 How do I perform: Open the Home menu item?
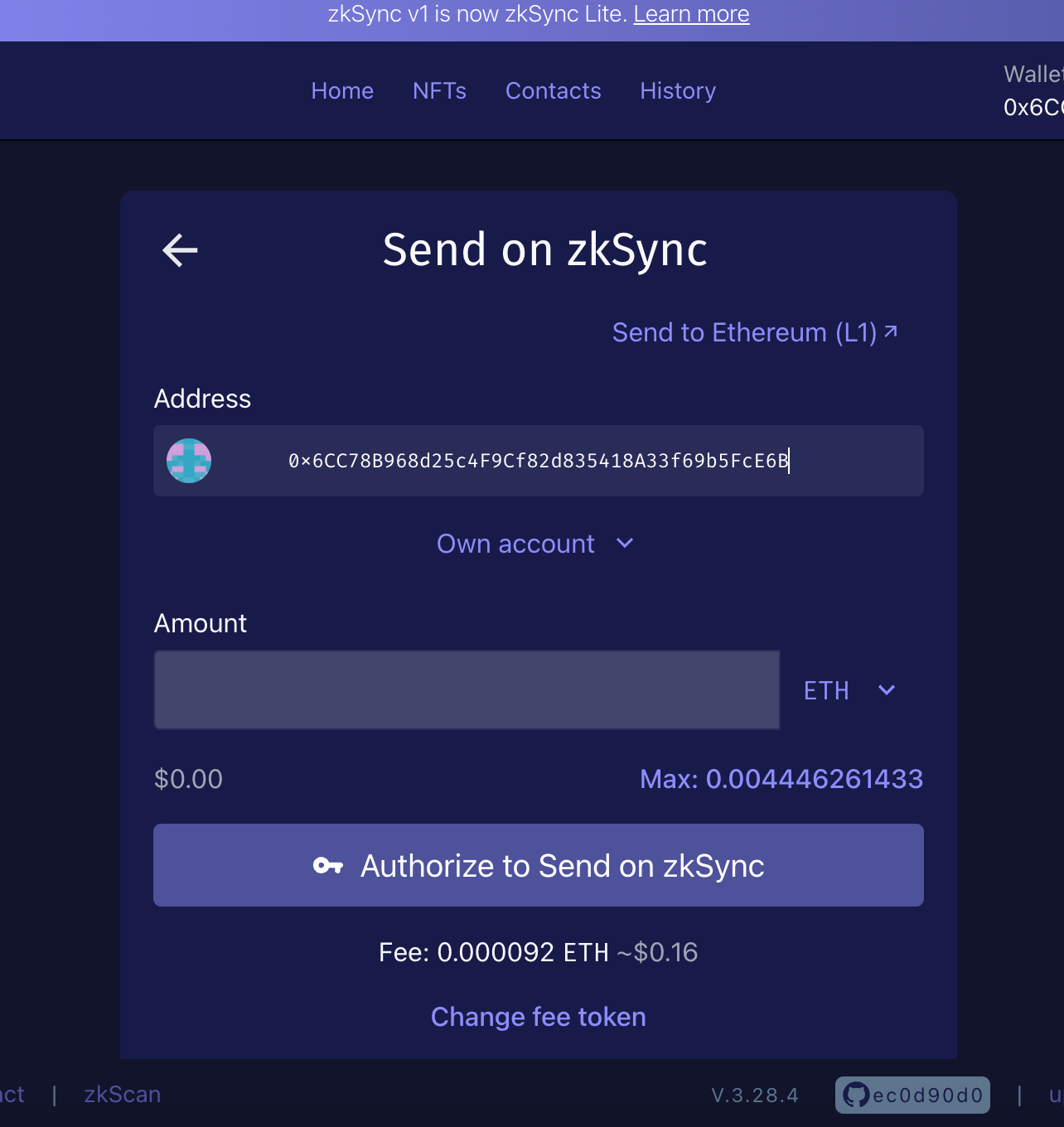pyautogui.click(x=342, y=90)
